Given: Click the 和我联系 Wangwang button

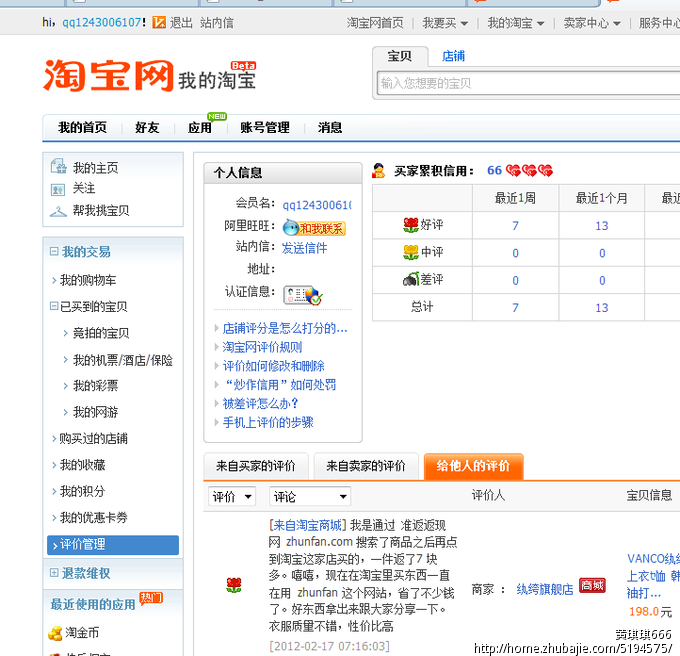Looking at the screenshot, I should (x=314, y=227).
